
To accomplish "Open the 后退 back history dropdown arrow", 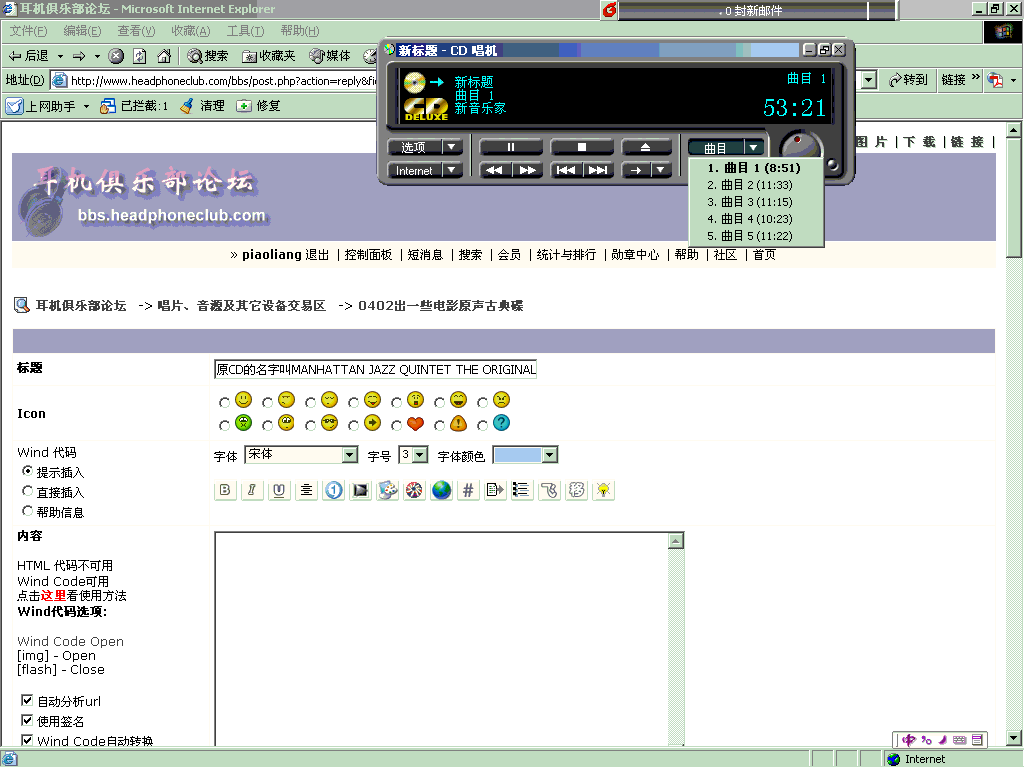I will (x=60, y=56).
